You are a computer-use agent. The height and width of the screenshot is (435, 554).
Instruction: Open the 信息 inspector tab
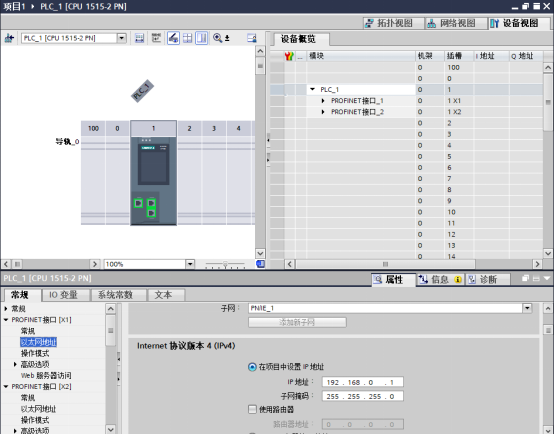(x=440, y=280)
